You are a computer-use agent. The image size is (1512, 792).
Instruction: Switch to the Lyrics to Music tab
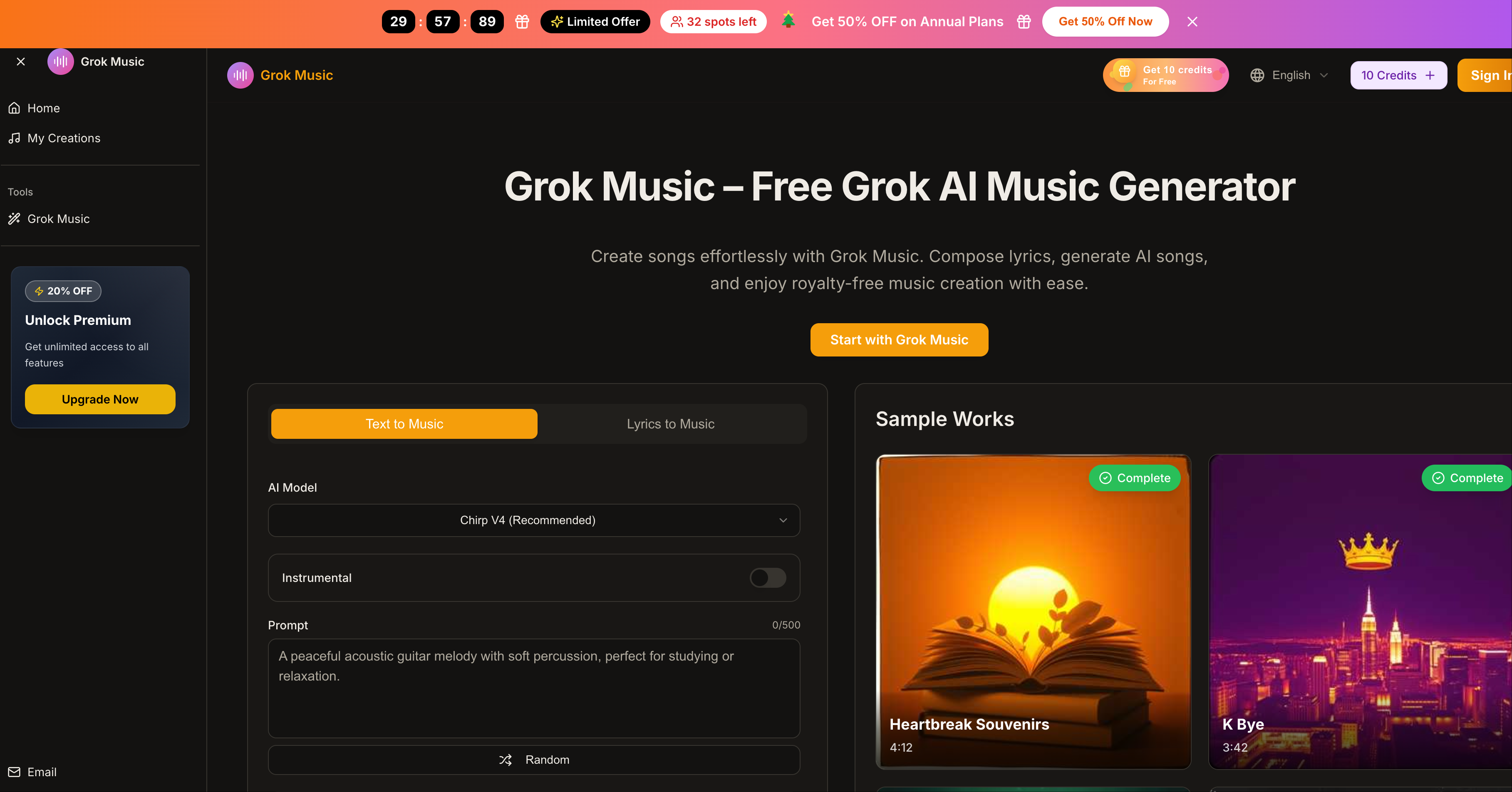[670, 423]
